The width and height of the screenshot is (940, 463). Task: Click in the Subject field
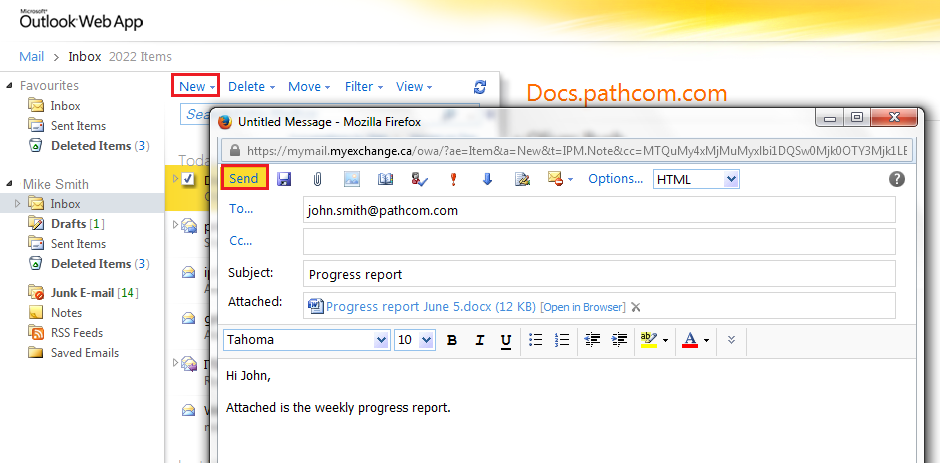click(599, 273)
